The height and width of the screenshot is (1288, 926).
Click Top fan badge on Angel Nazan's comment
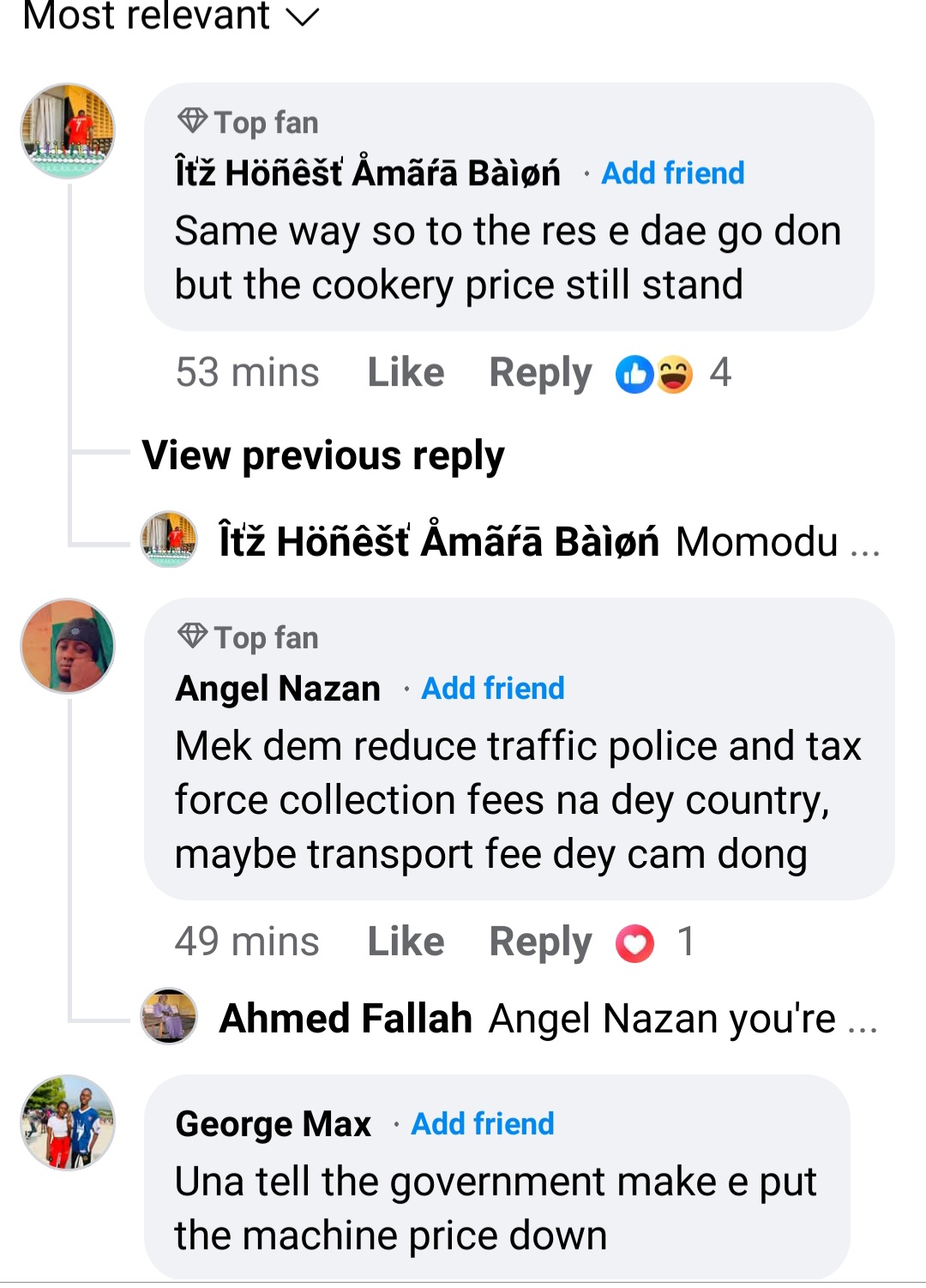249,638
